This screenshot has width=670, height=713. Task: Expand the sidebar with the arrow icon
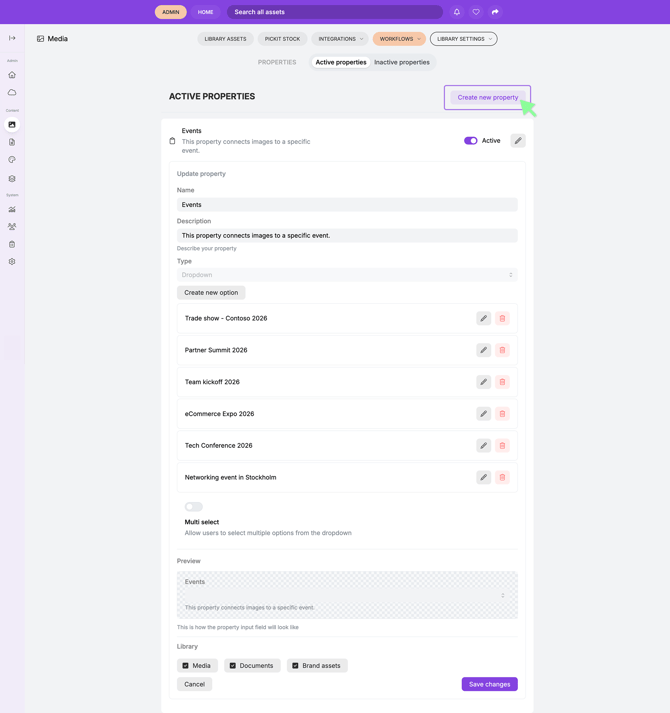(x=12, y=38)
